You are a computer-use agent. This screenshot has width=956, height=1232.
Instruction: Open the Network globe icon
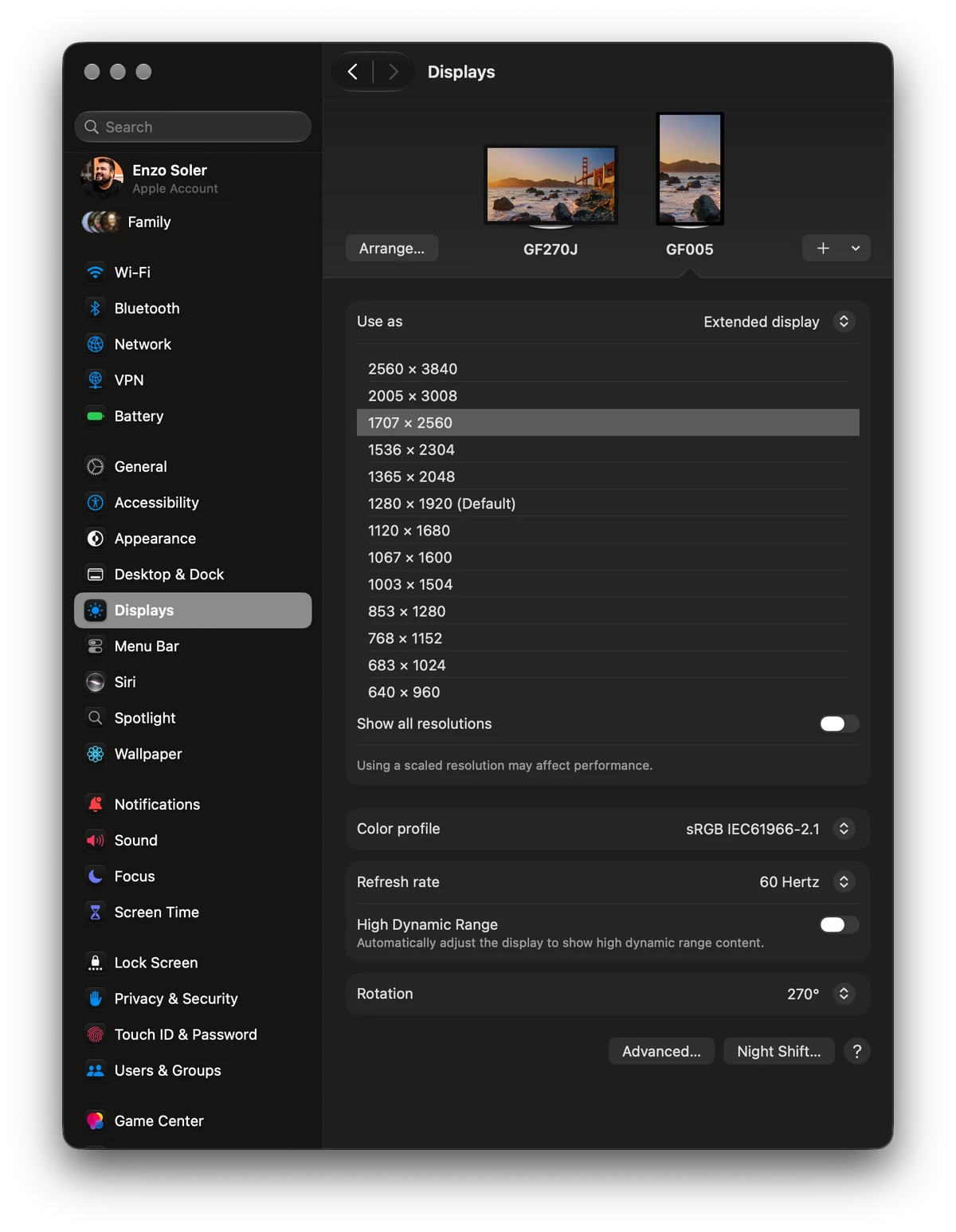tap(96, 344)
